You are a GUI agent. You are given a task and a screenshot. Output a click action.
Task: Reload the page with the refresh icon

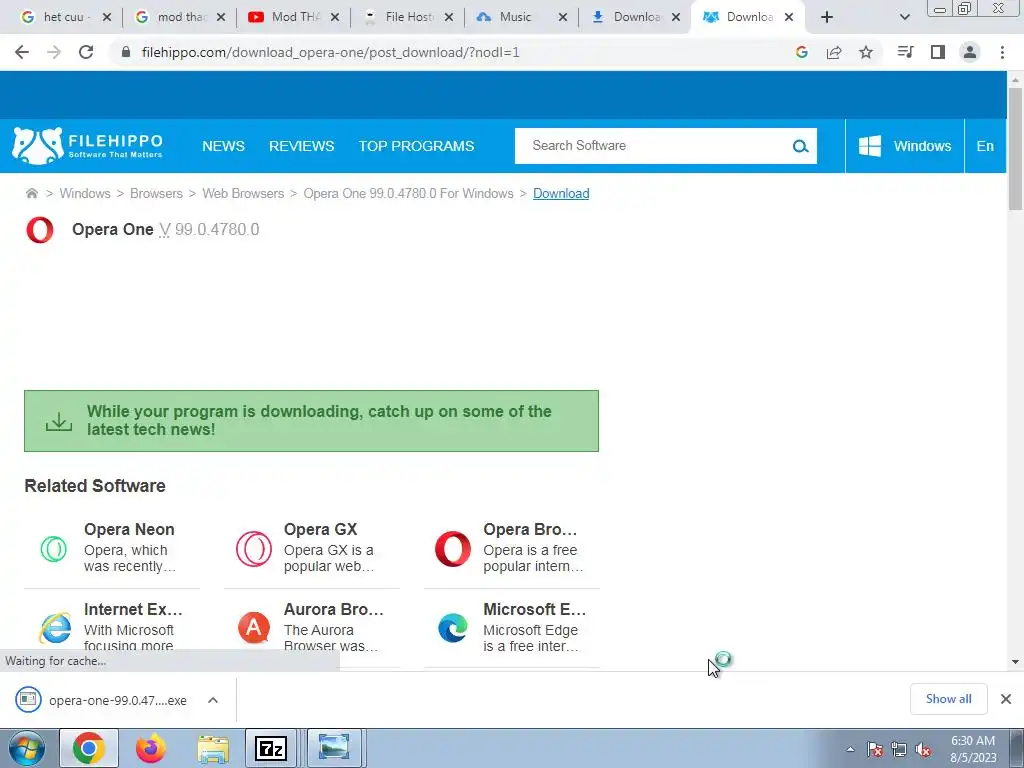pos(86,52)
